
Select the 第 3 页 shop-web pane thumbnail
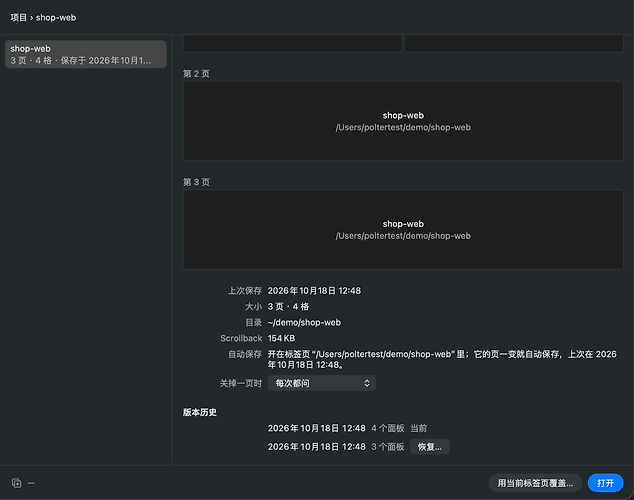click(x=403, y=229)
